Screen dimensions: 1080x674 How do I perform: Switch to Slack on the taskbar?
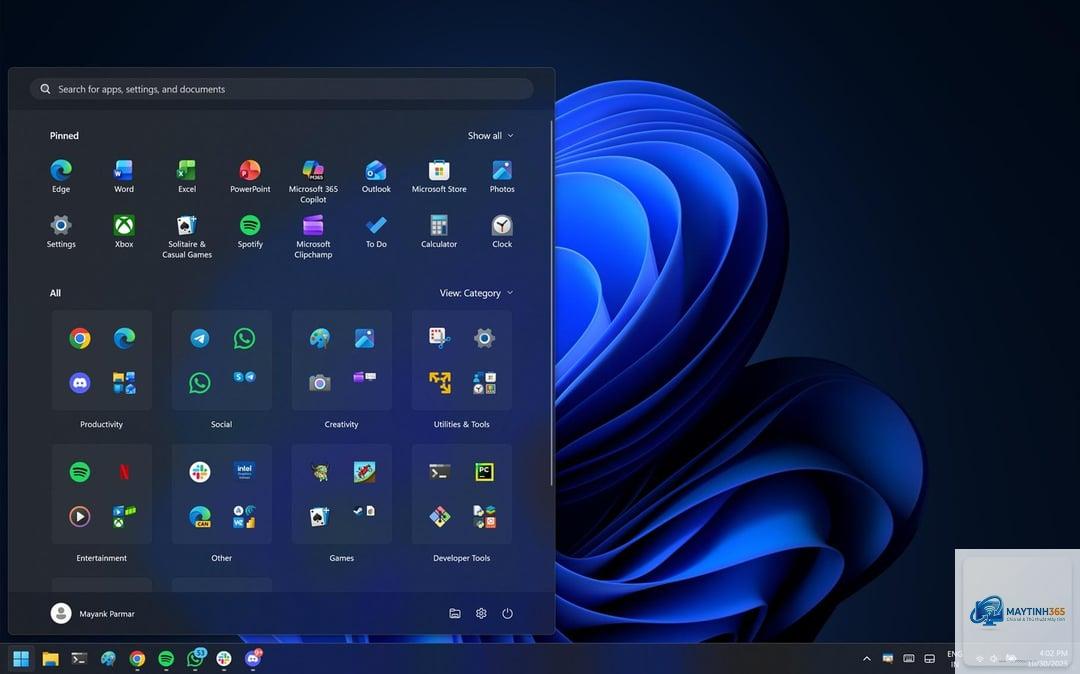click(x=224, y=659)
